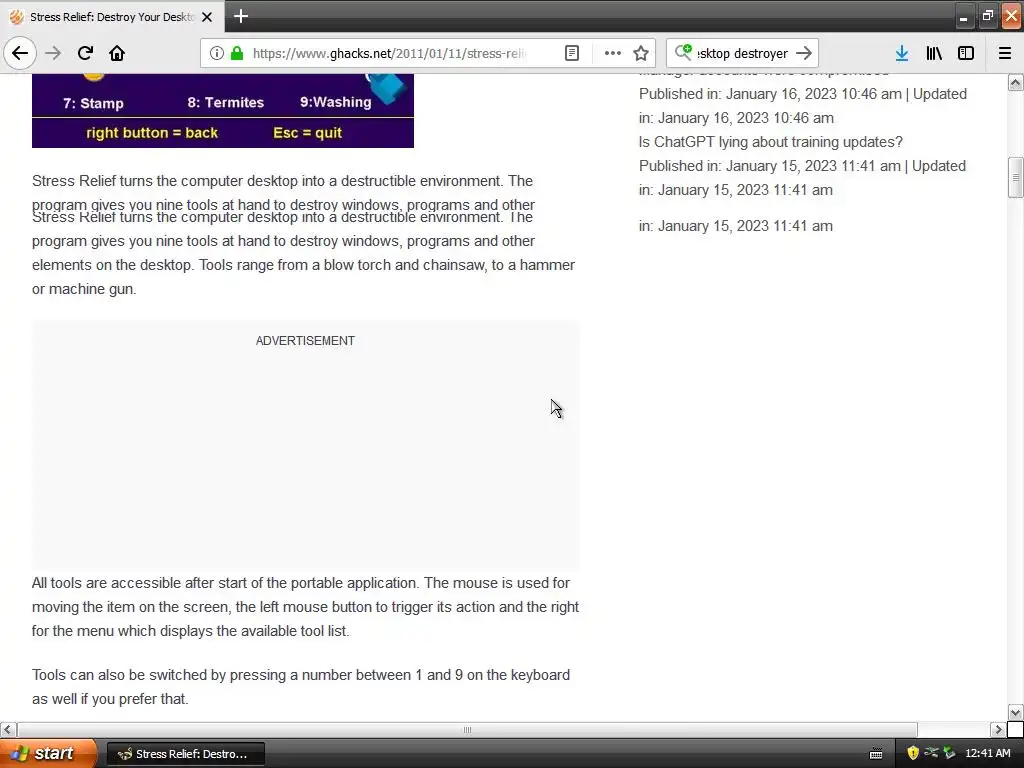The image size is (1024, 768).
Task: Click the horizontal scrollbar left arrow
Action: (8, 729)
